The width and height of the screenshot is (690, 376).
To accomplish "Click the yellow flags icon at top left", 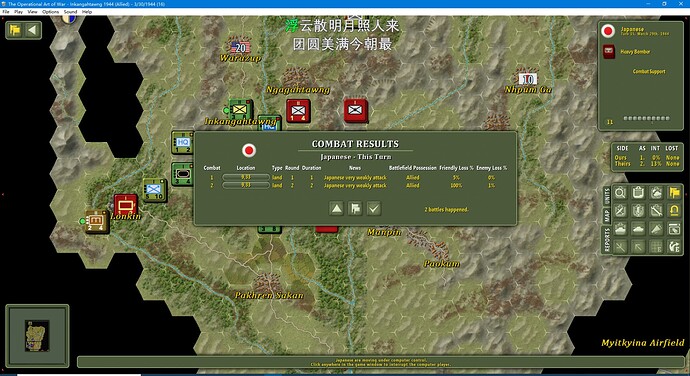I will [x=15, y=30].
